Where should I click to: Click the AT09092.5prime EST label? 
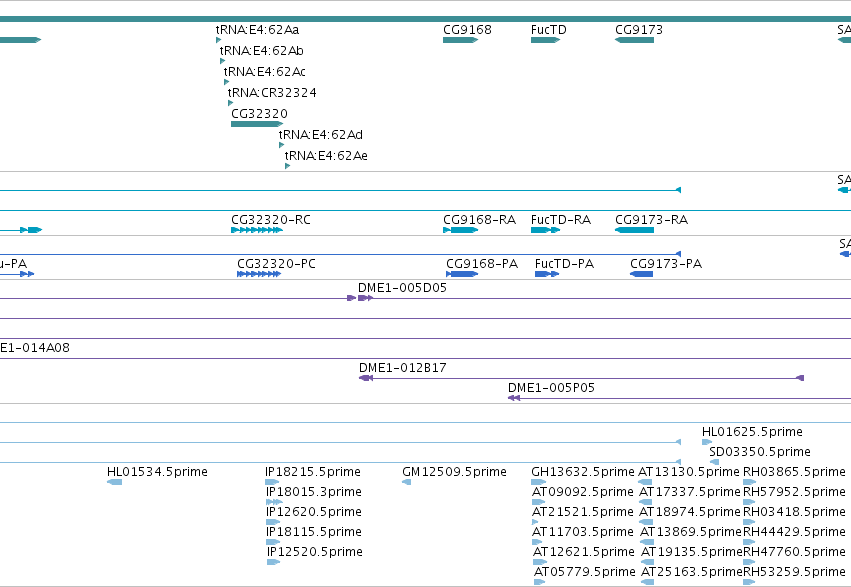point(583,492)
